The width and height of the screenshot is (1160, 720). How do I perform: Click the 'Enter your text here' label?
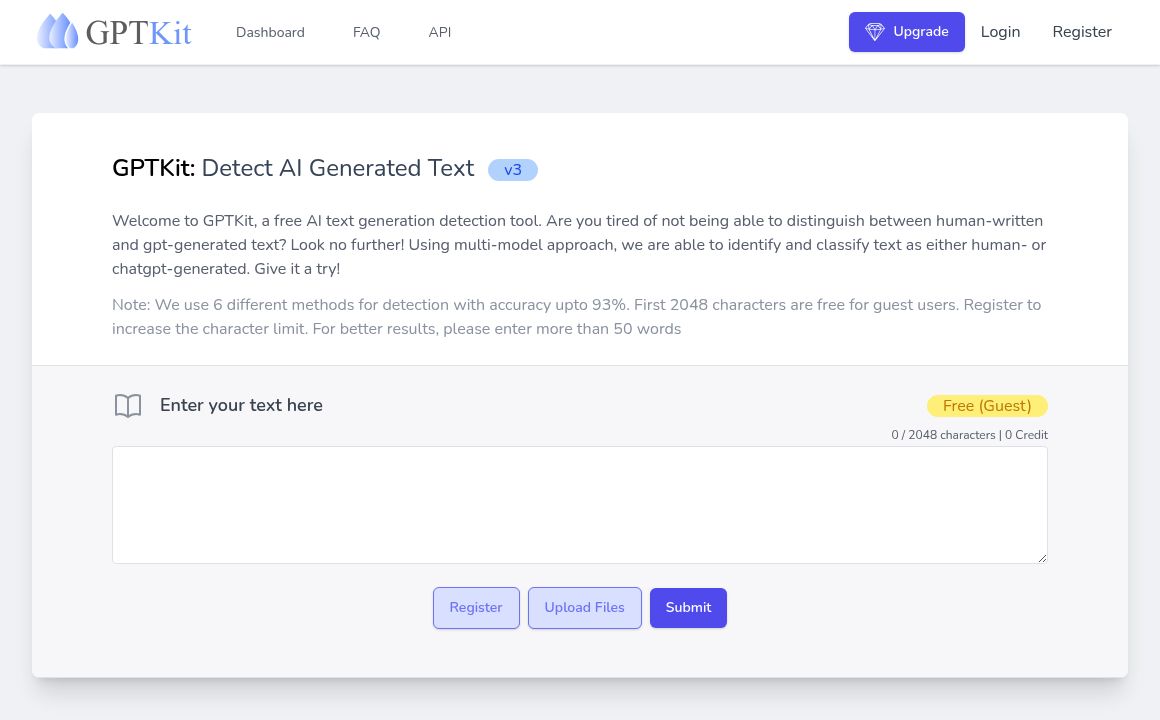tap(241, 405)
